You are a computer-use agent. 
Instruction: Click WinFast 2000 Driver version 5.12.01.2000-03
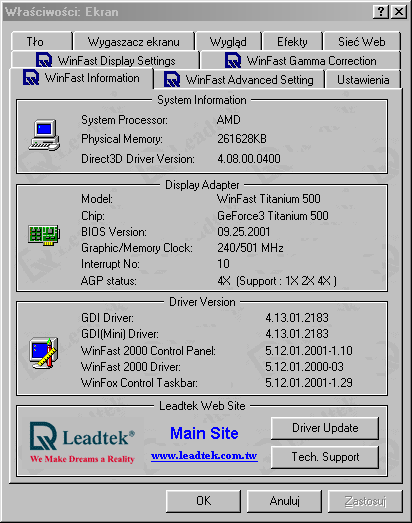point(304,367)
